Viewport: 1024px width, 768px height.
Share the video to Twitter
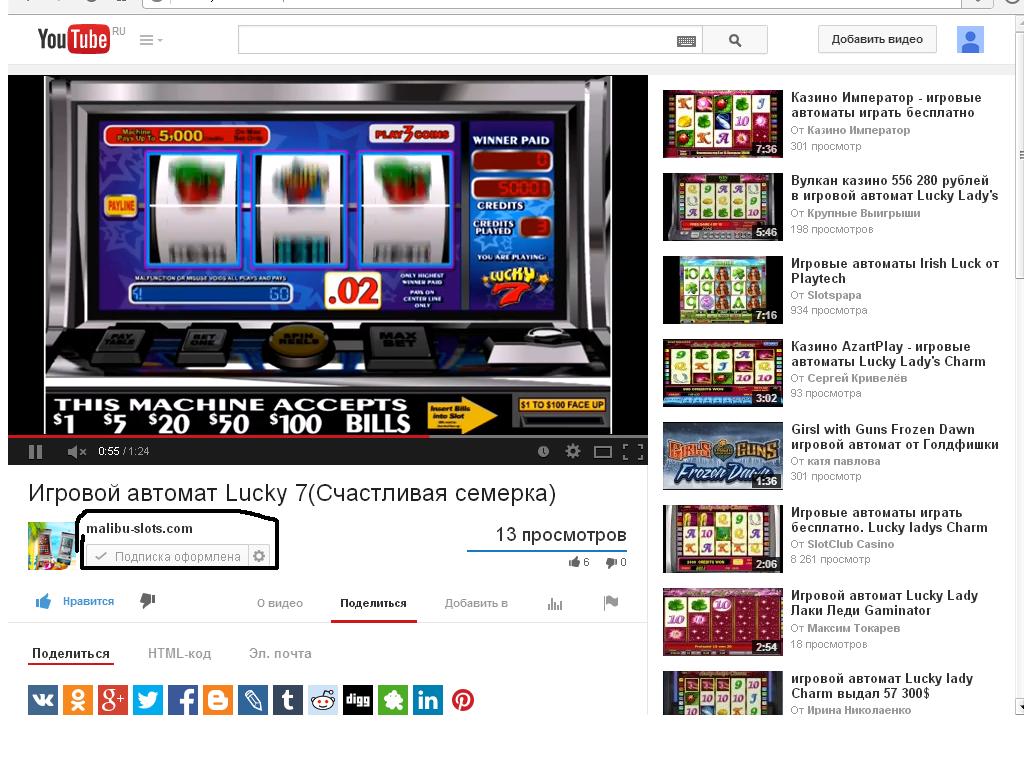tap(148, 700)
